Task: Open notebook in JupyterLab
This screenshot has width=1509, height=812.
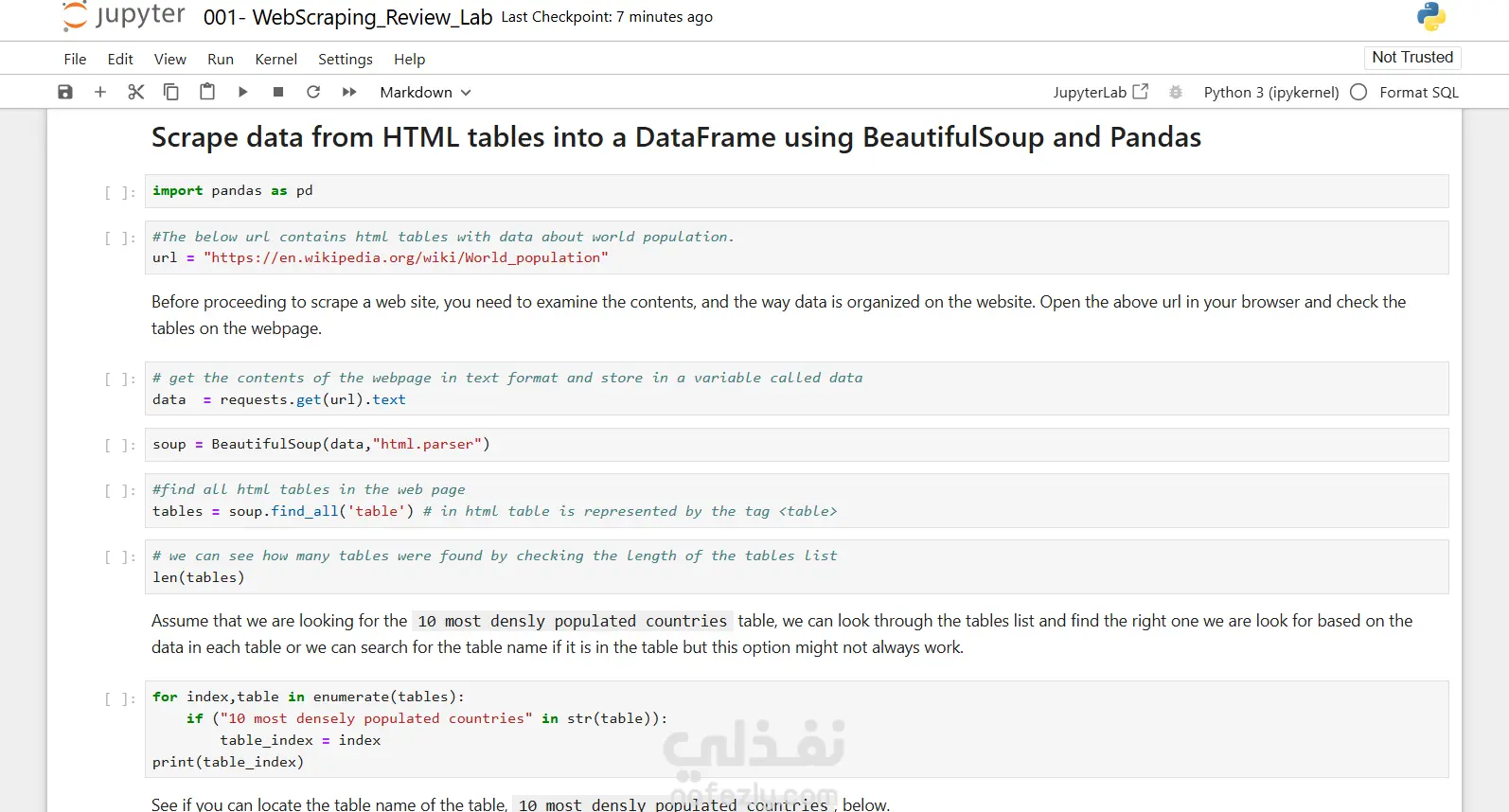Action: [1100, 92]
